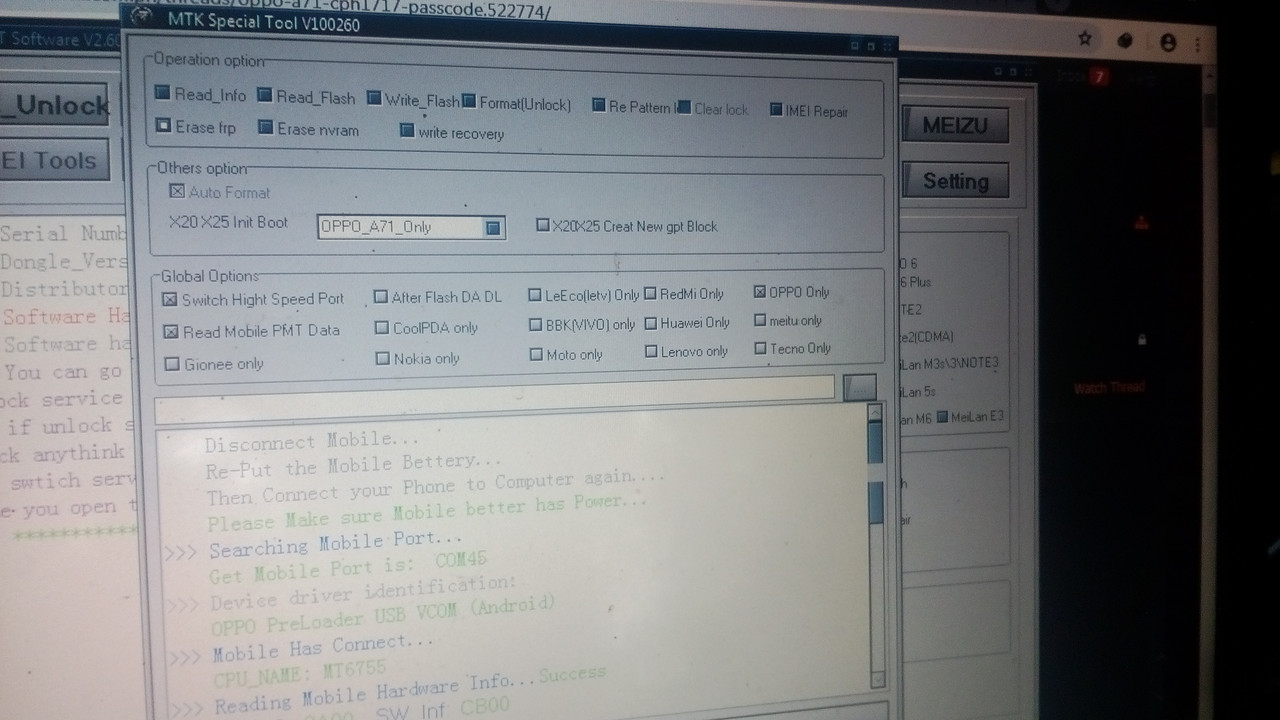Enable the RedMi Only checkbox
1280x720 pixels.
coord(650,294)
